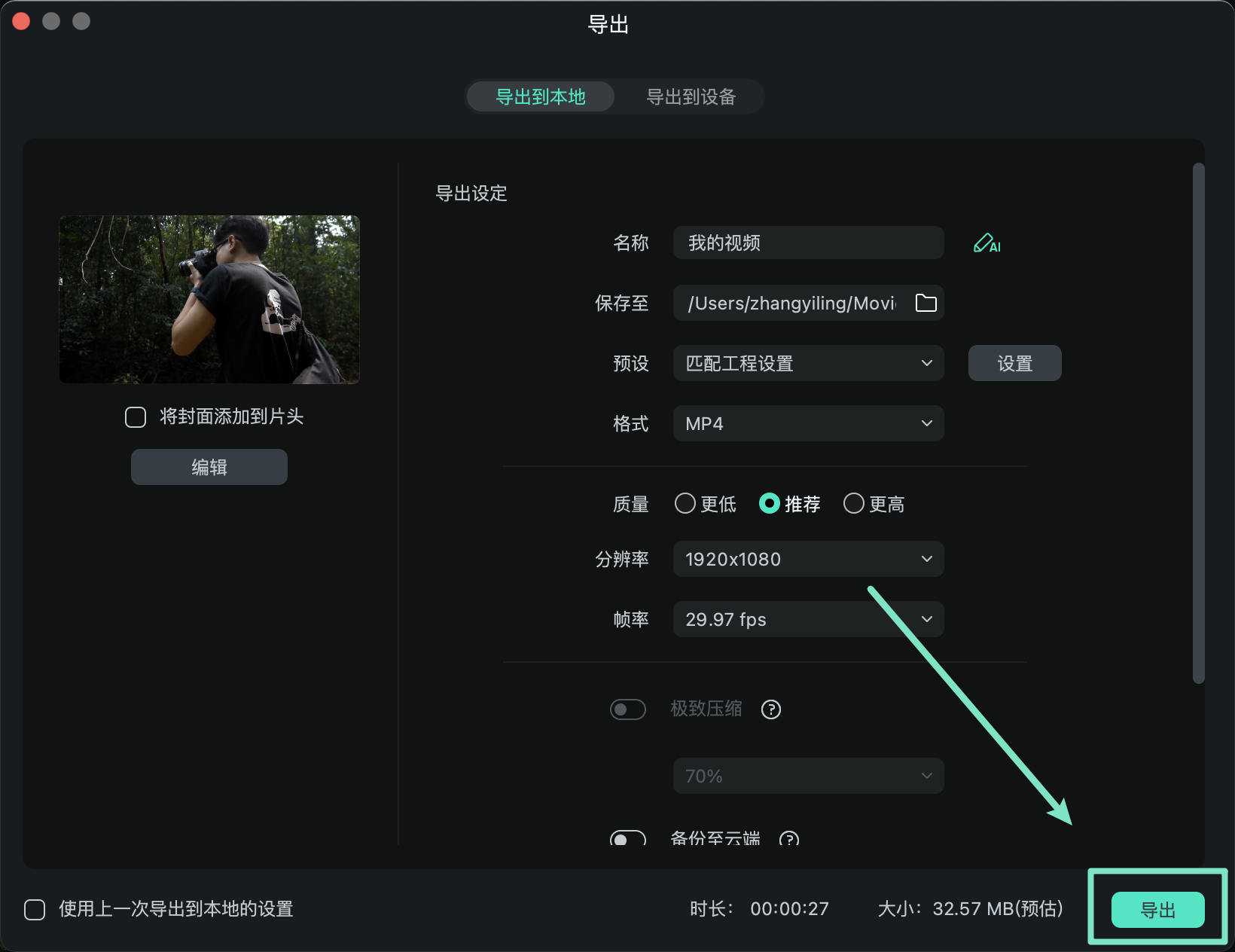Open the 1920x1080 resolution dropdown

tap(808, 559)
